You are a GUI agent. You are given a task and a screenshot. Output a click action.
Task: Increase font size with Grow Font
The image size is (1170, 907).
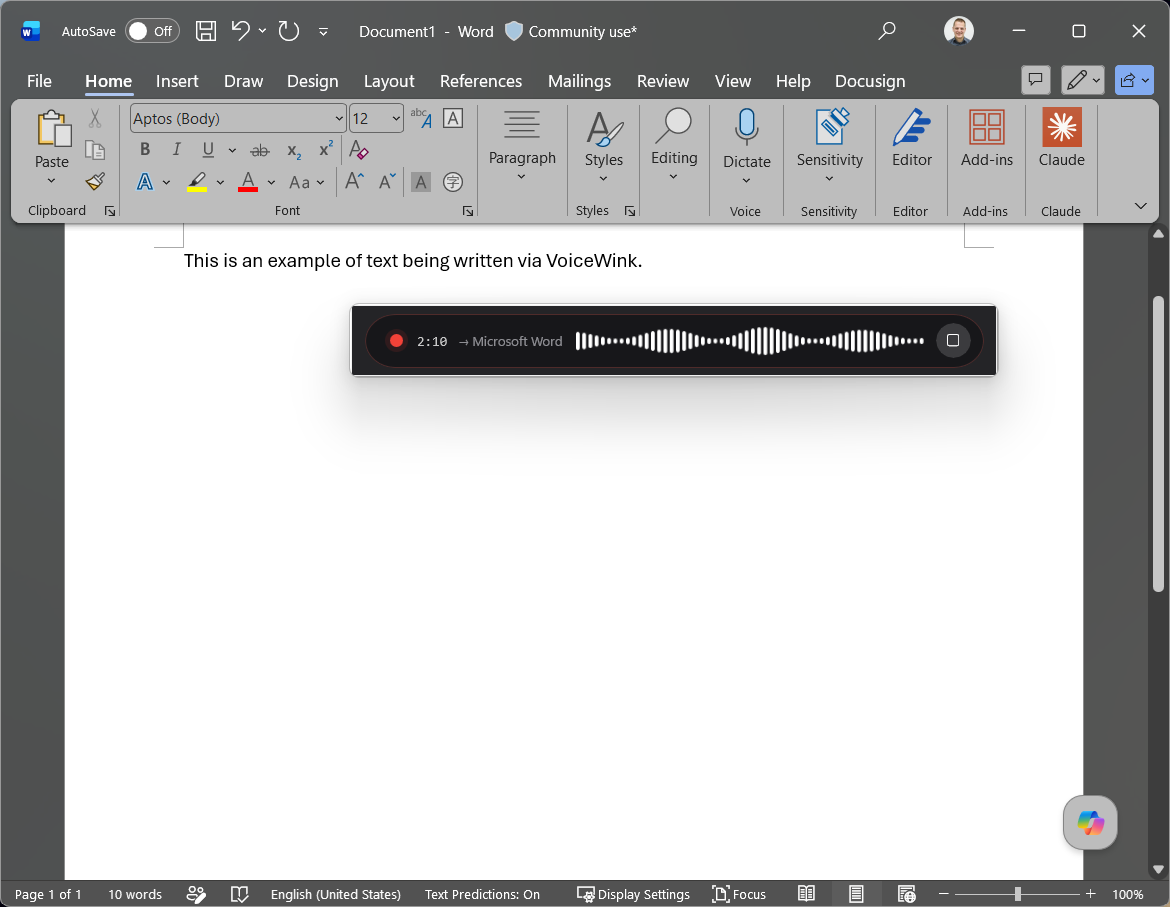[x=354, y=181]
